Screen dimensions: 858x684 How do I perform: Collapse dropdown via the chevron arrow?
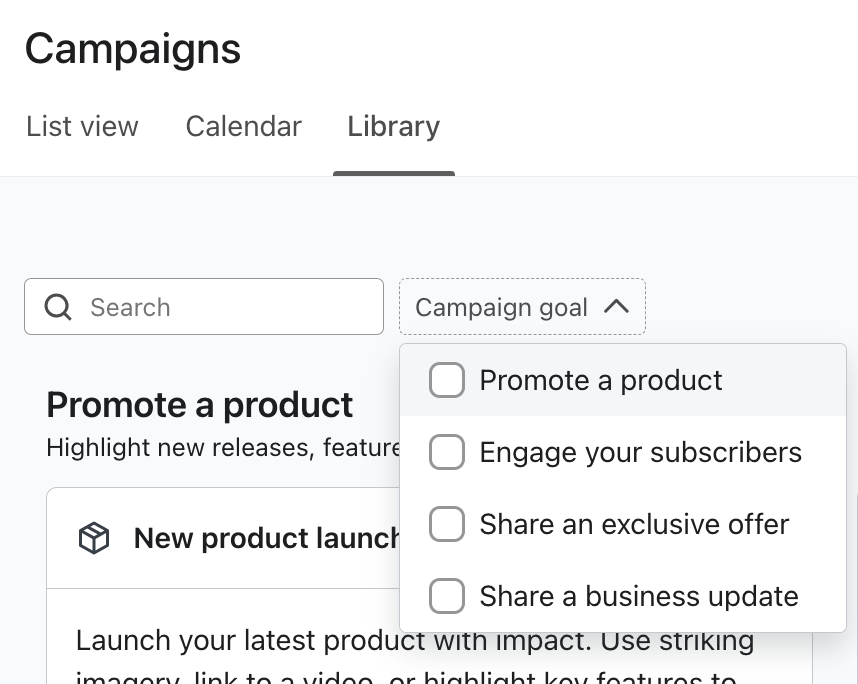tap(617, 306)
